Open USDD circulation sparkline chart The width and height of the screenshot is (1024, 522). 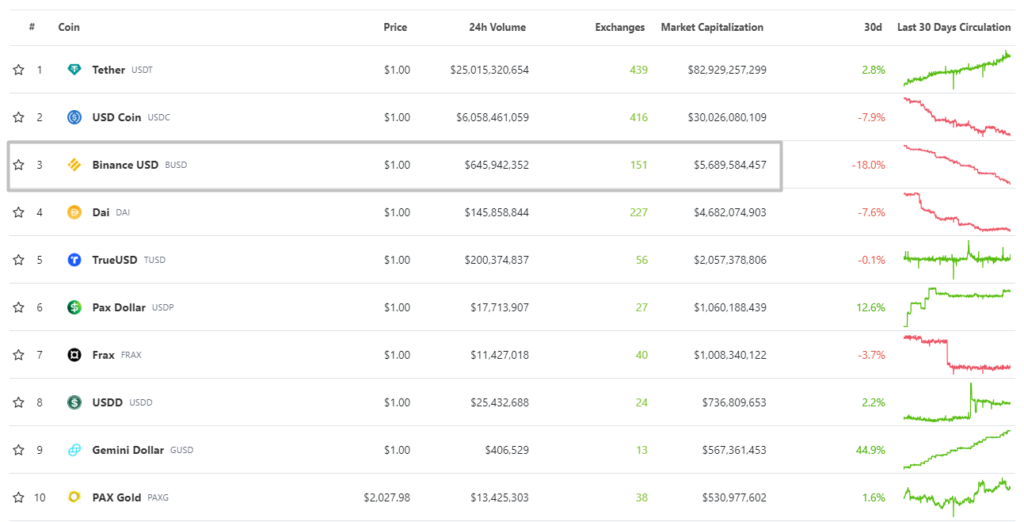(x=957, y=402)
